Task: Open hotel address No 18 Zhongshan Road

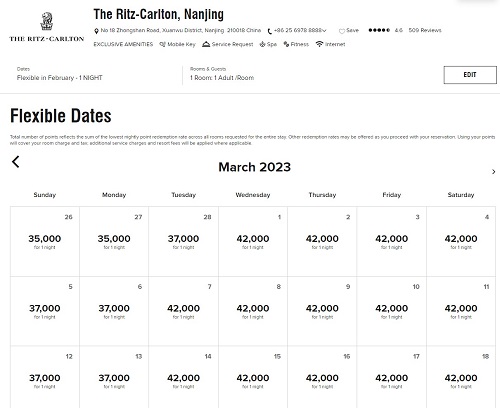Action: coord(181,30)
